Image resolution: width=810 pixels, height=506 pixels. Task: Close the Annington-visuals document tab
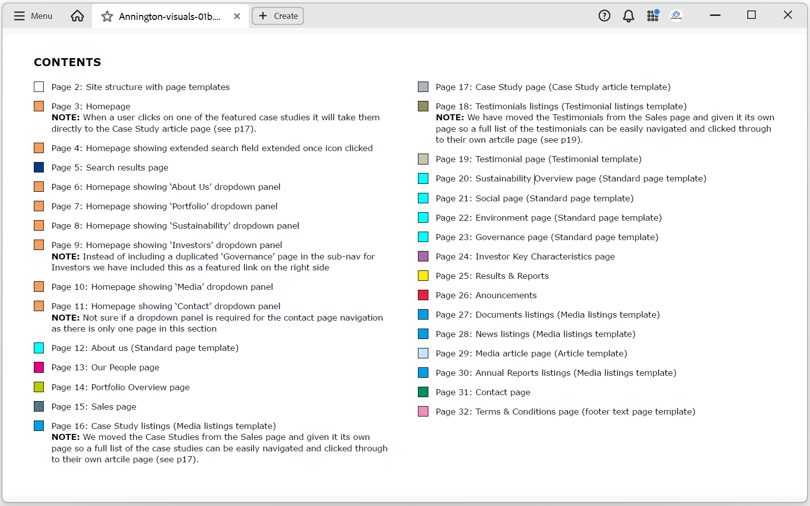237,16
